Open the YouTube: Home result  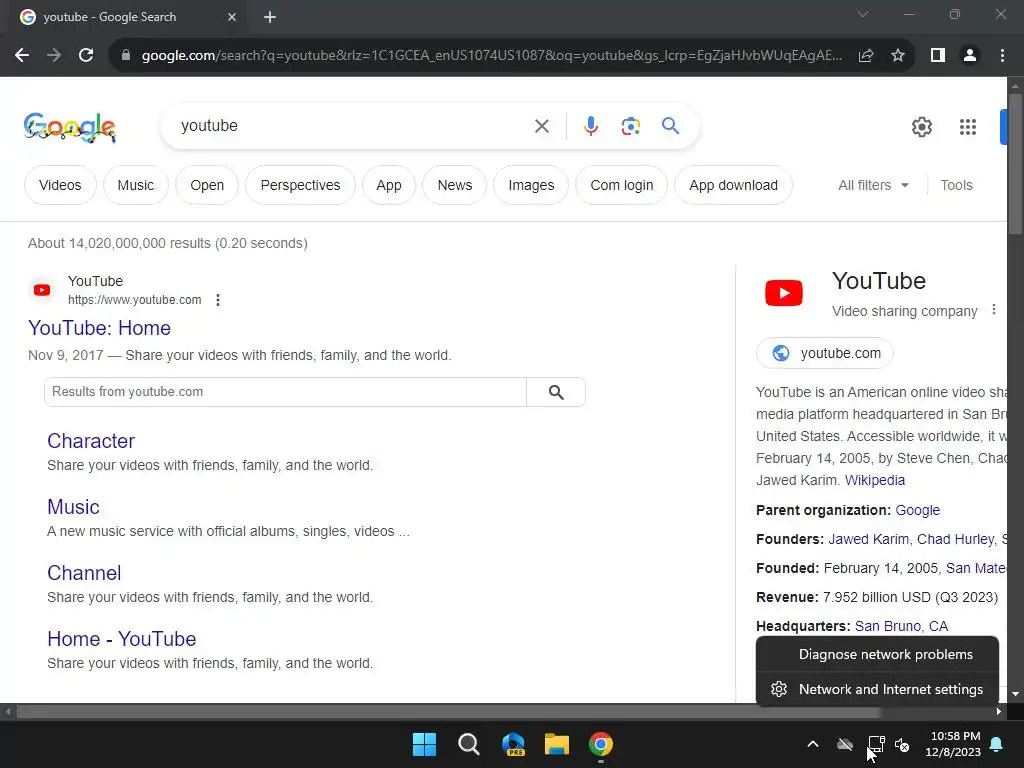[x=99, y=328]
